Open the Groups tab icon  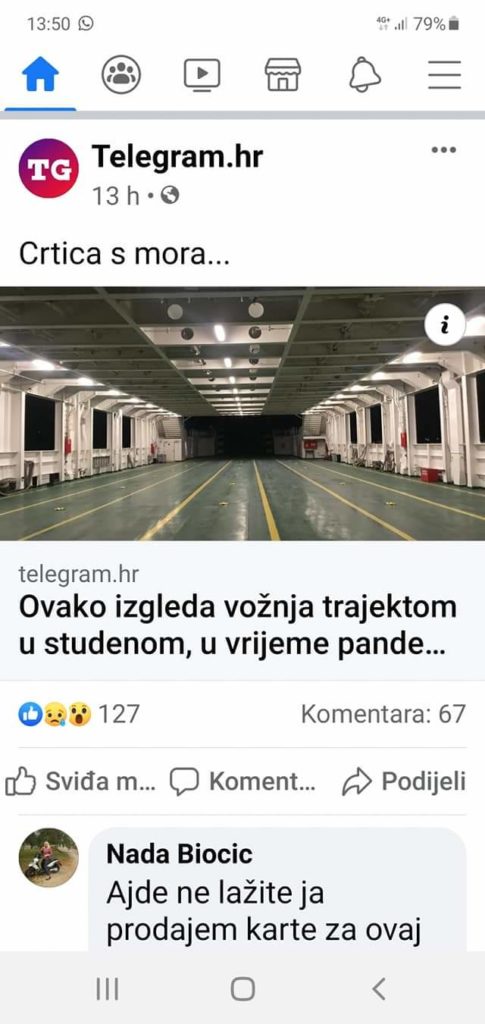pos(121,74)
